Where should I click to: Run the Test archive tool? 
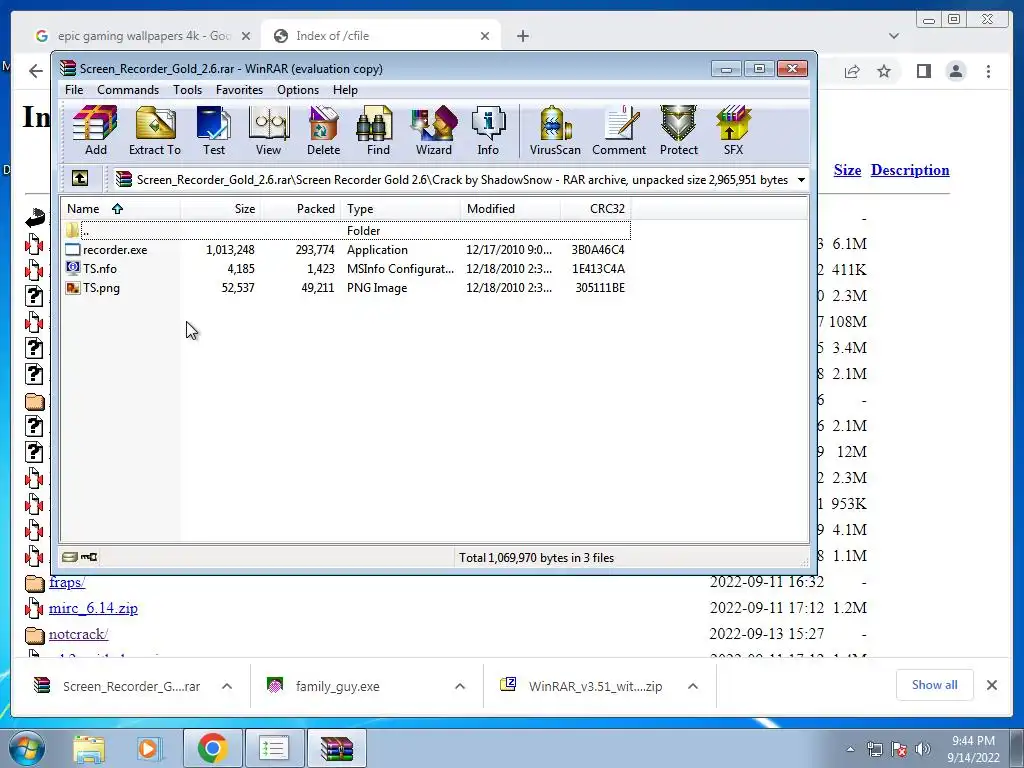click(x=214, y=131)
